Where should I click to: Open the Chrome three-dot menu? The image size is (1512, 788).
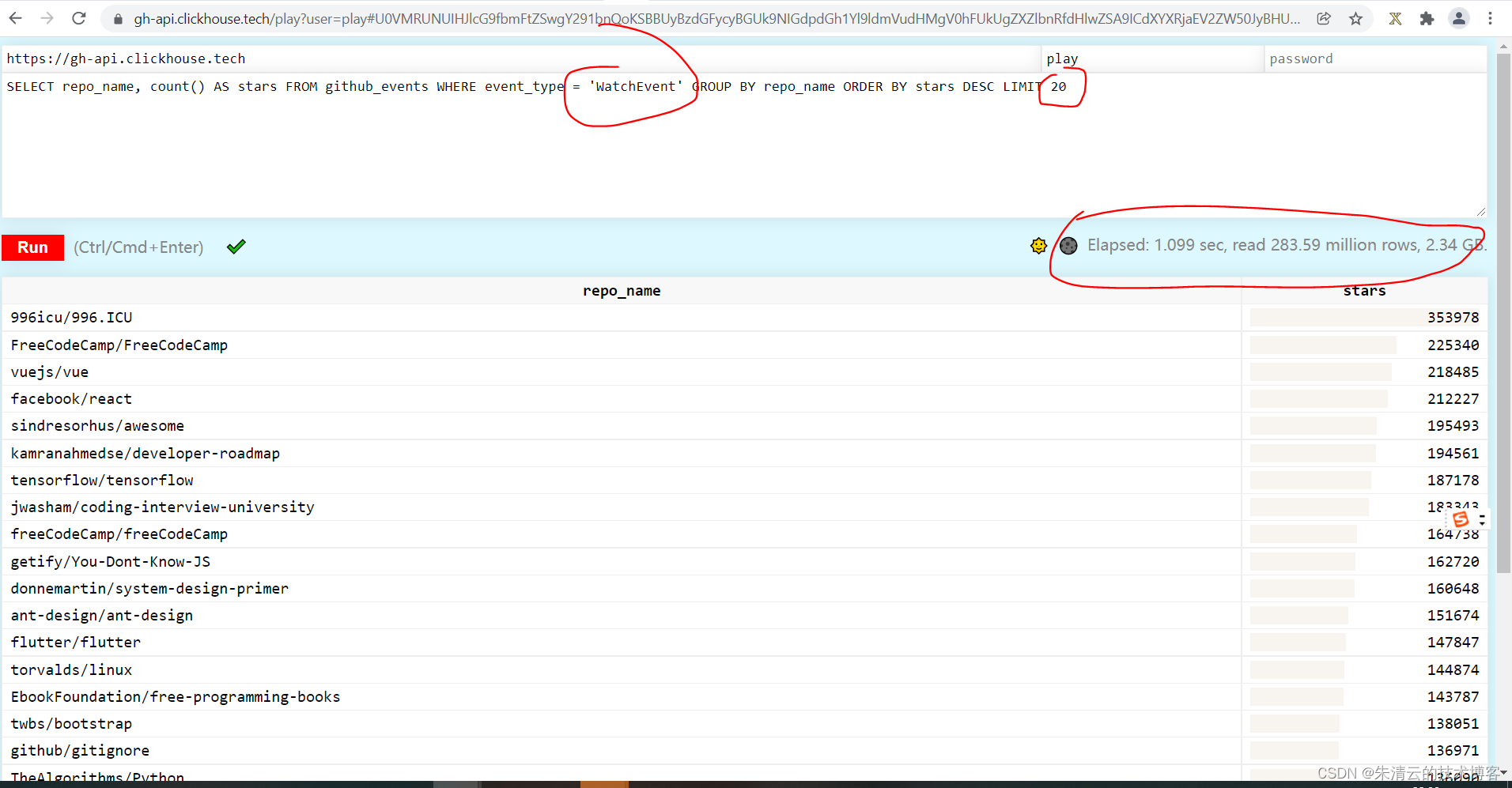click(1490, 18)
